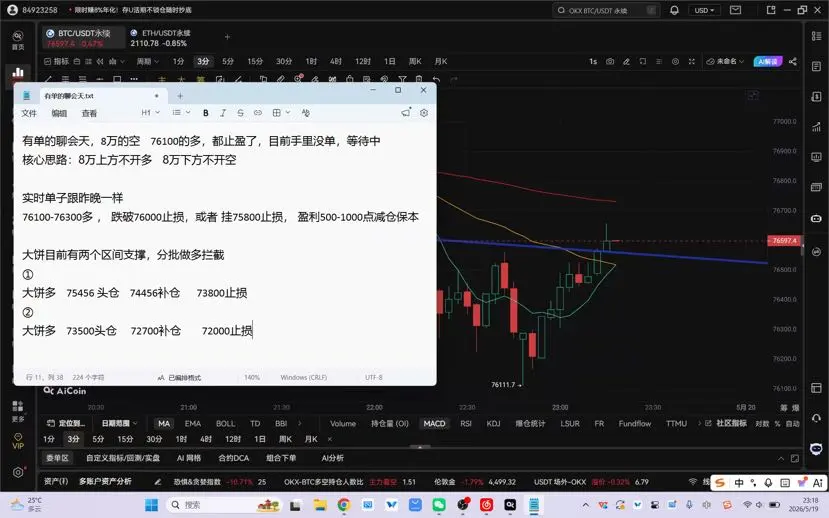Screen dimensions: 829x518
Task: Open the filter funnel icon in drawing toolbar
Action: (402, 80)
